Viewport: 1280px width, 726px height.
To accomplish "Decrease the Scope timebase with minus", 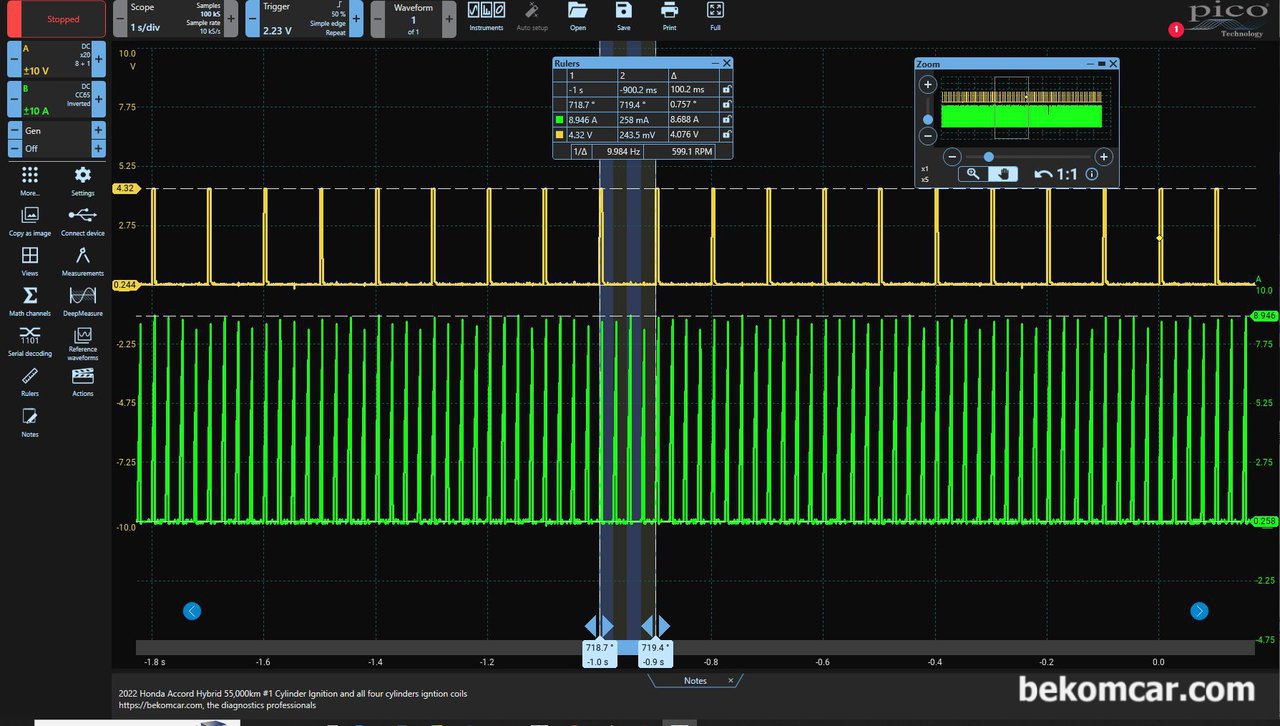I will tap(120, 19).
